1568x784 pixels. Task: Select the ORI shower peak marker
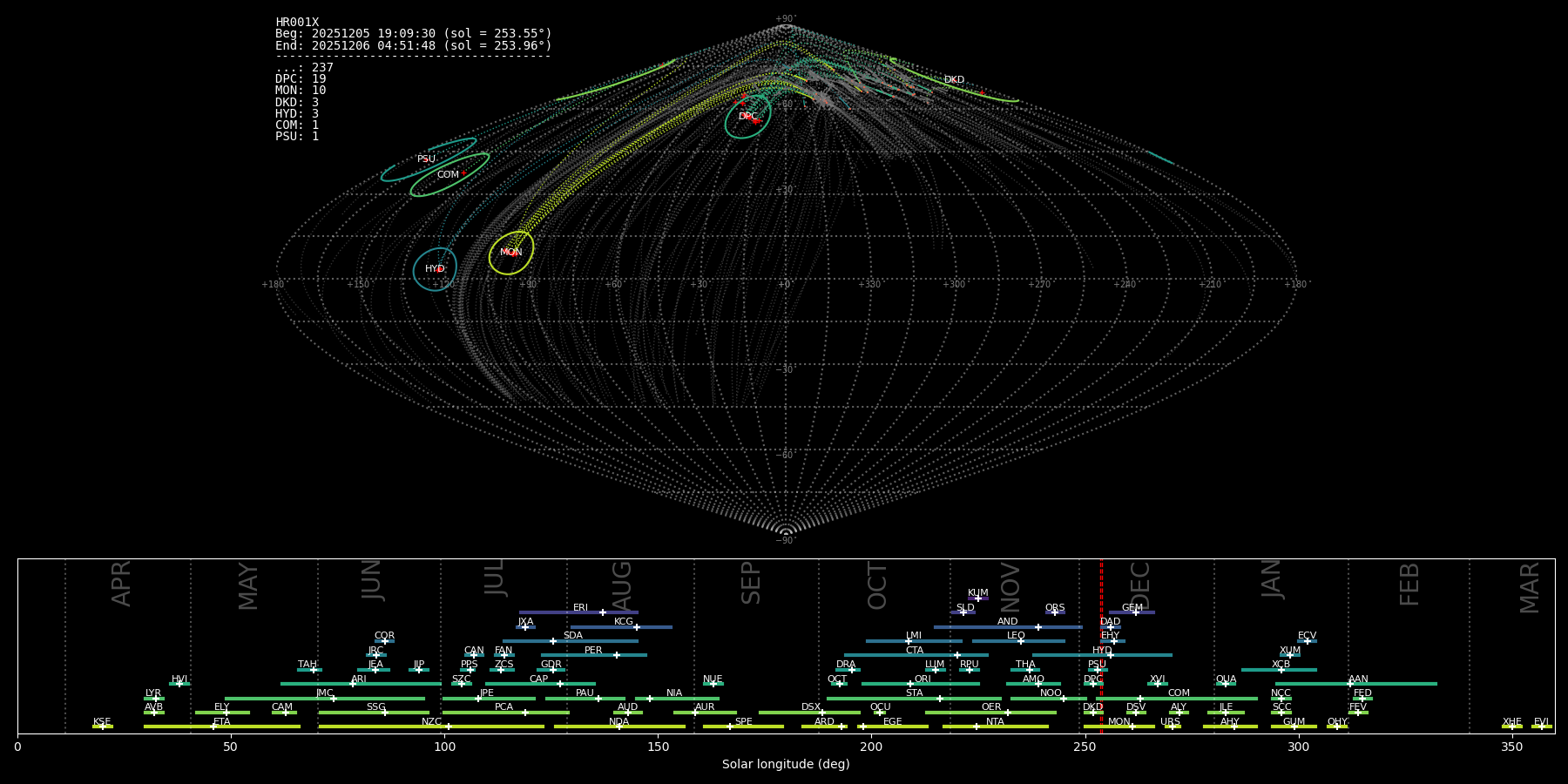910,684
